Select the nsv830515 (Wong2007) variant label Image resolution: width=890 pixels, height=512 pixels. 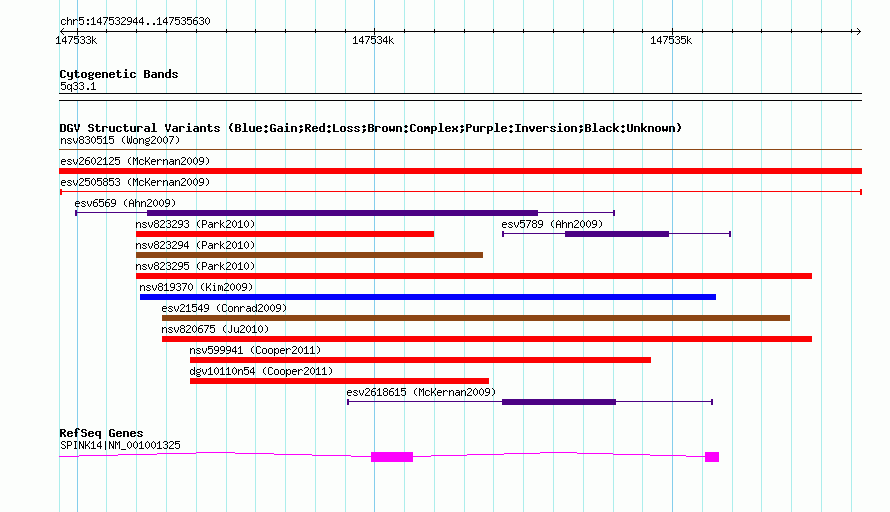(120, 140)
